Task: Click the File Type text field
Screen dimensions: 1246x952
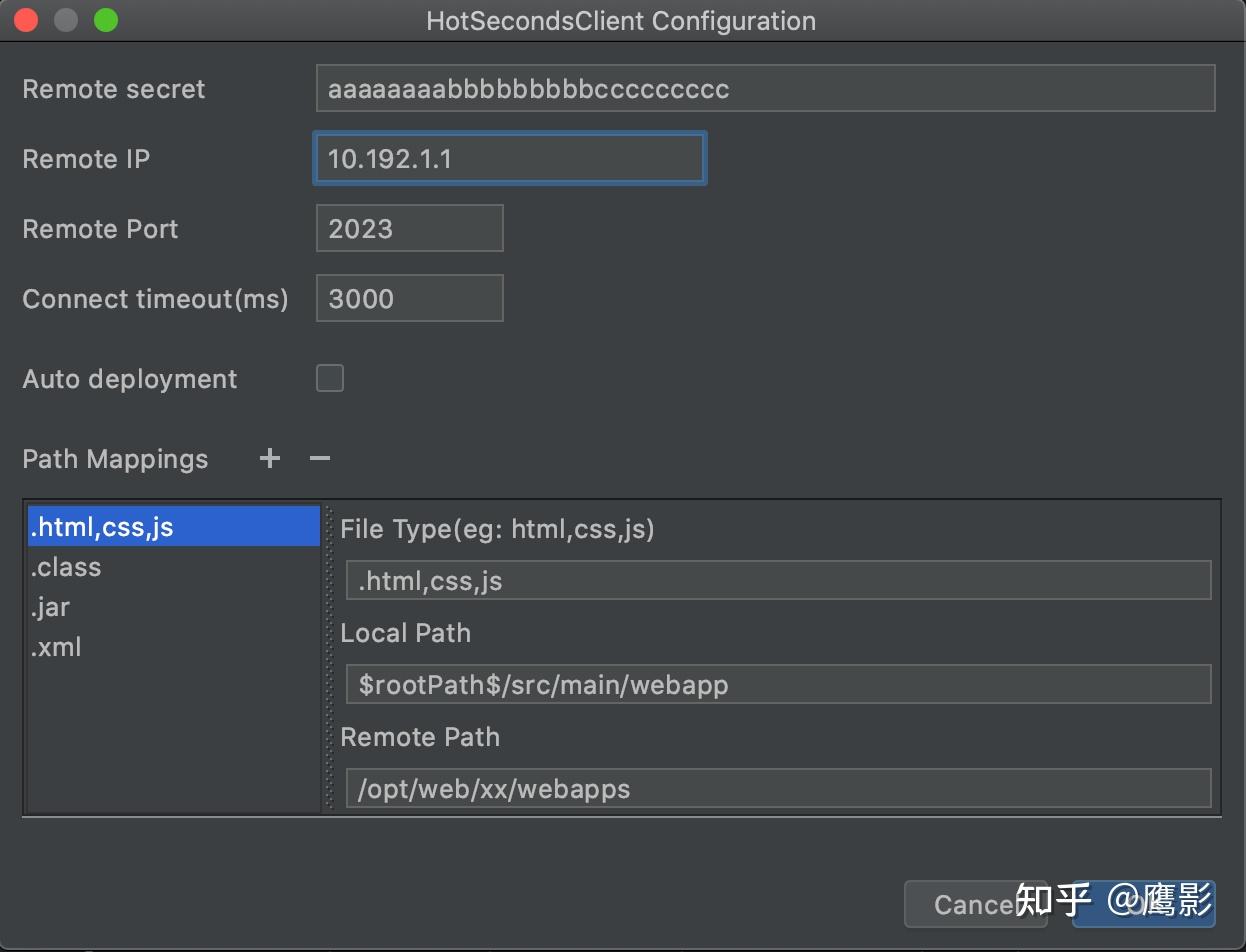Action: click(778, 580)
